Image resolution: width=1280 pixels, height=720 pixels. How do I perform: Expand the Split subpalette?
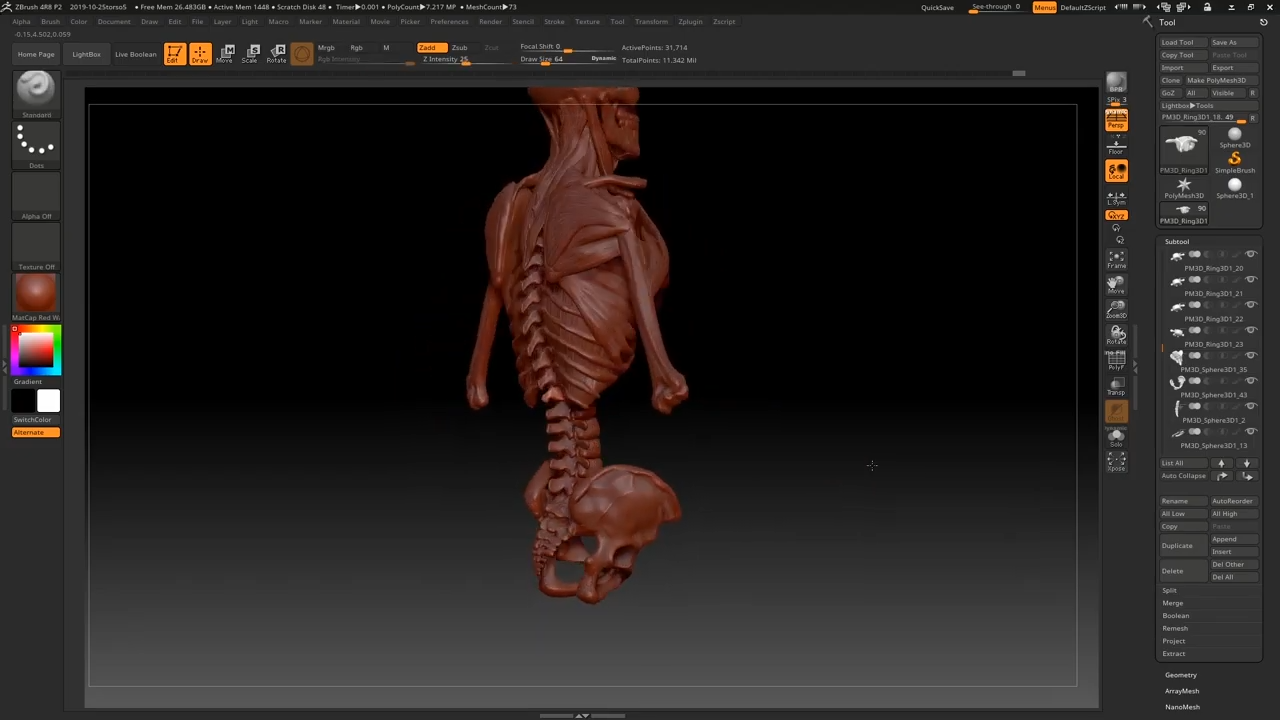[1169, 590]
